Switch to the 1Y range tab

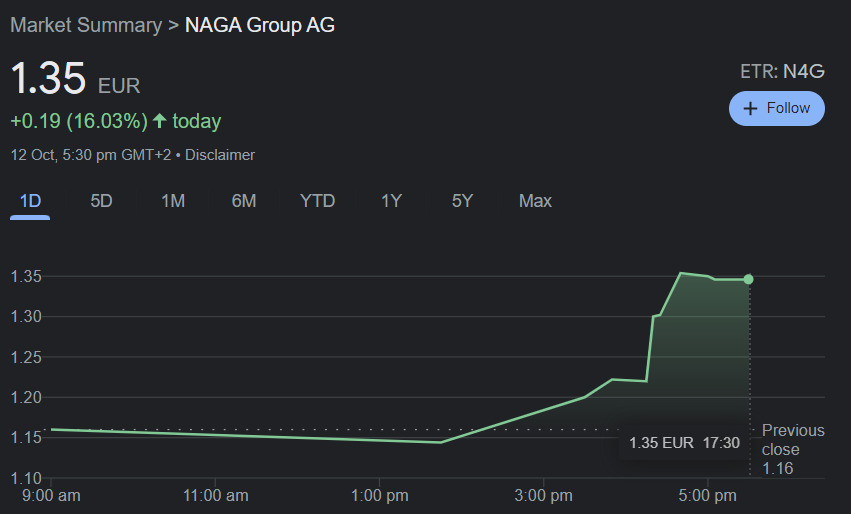pos(391,201)
